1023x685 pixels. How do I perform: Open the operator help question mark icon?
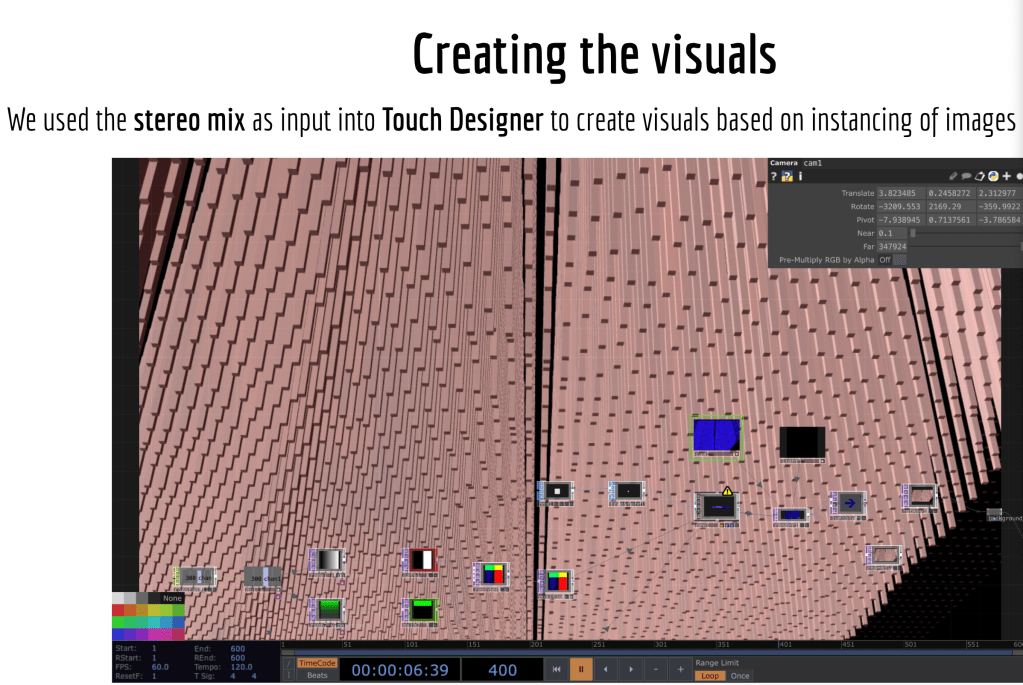(x=774, y=176)
